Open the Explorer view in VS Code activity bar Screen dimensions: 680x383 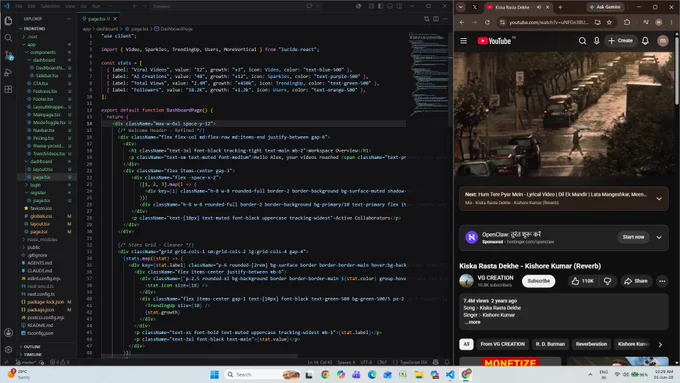[x=8, y=21]
